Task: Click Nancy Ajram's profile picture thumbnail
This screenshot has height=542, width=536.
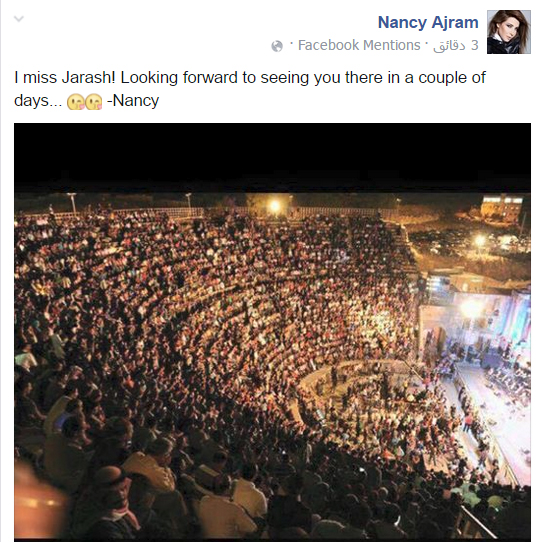Action: point(509,32)
